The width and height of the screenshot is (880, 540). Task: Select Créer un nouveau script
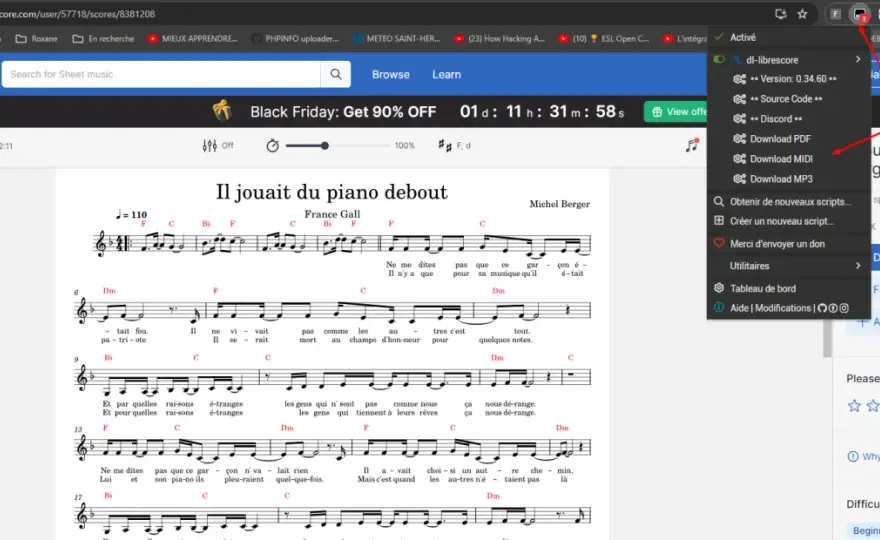pyautogui.click(x=782, y=221)
